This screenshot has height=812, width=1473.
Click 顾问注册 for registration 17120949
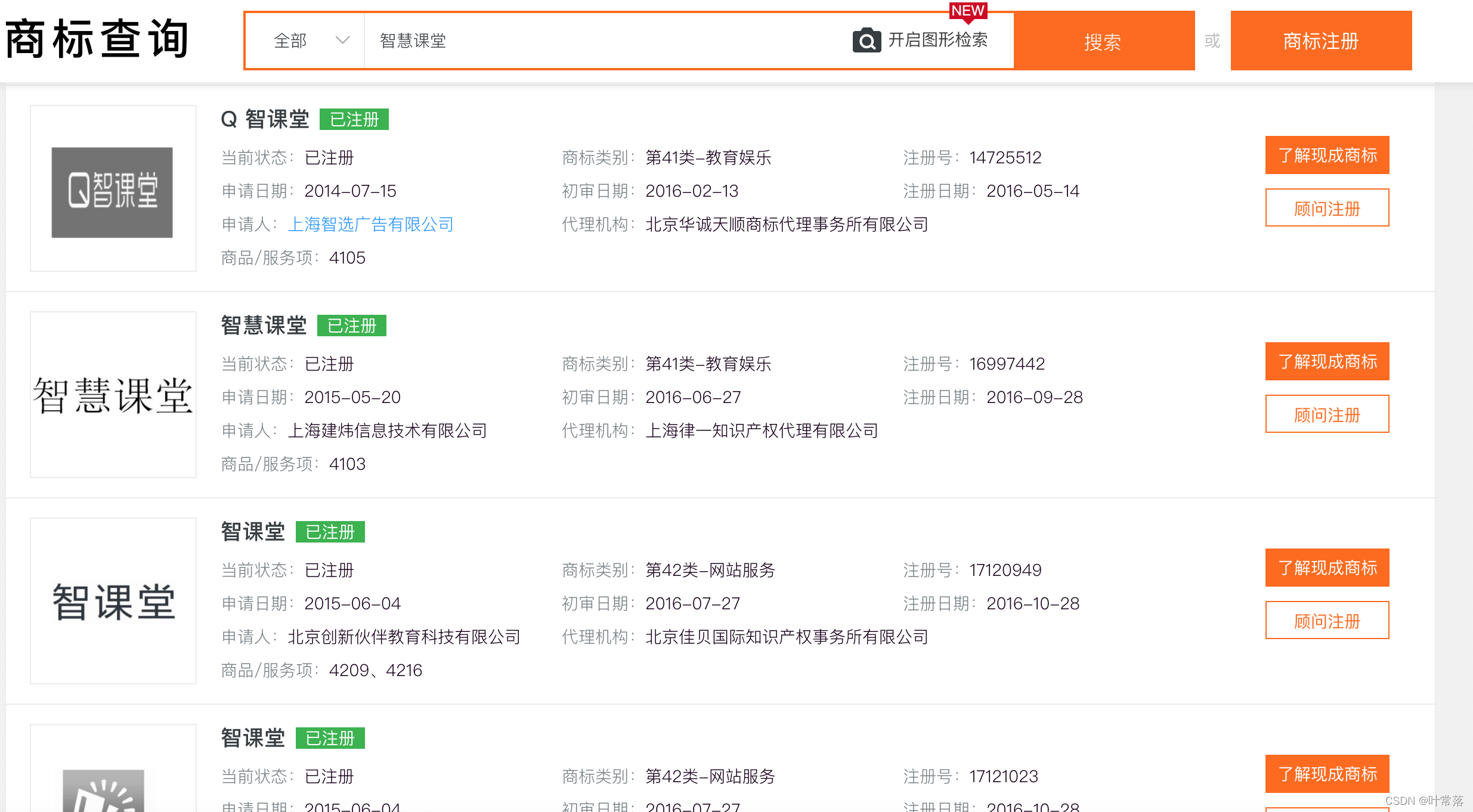coord(1327,621)
